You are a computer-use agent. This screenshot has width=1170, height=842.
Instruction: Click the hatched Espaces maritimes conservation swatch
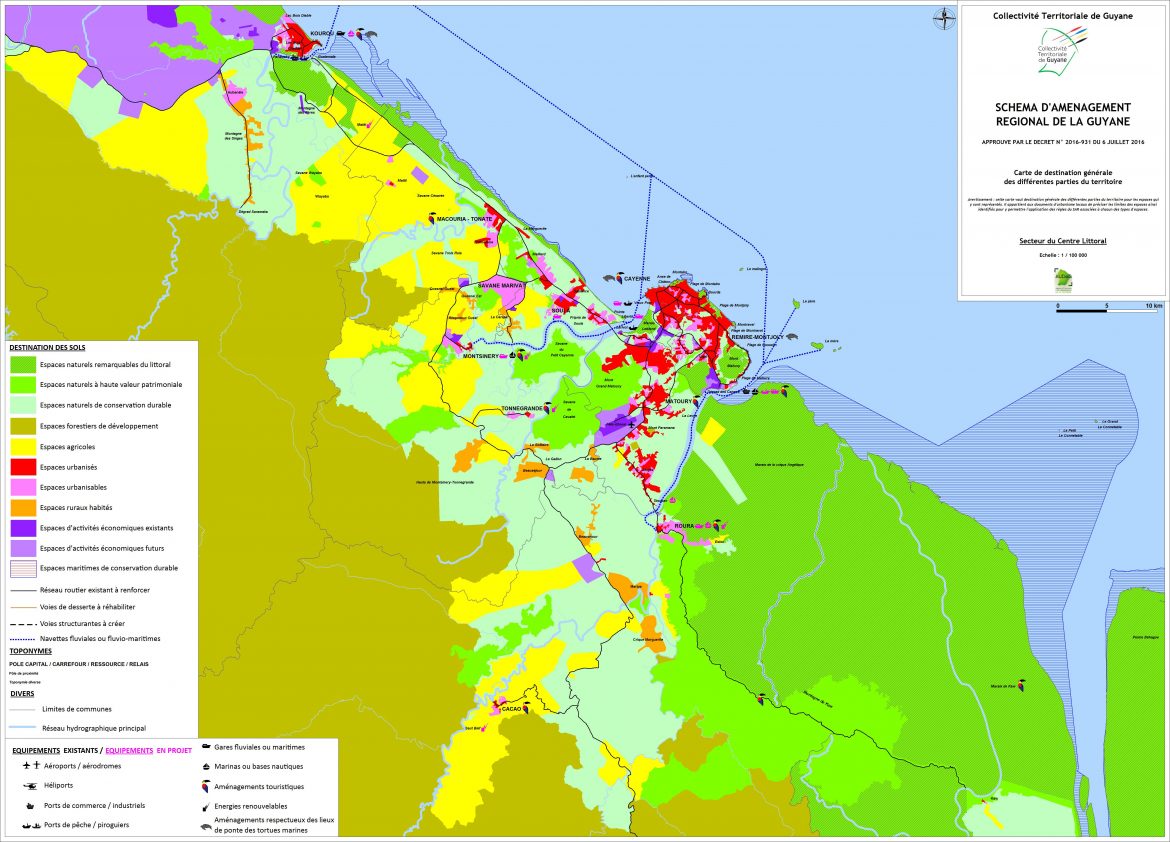pyautogui.click(x=22, y=568)
